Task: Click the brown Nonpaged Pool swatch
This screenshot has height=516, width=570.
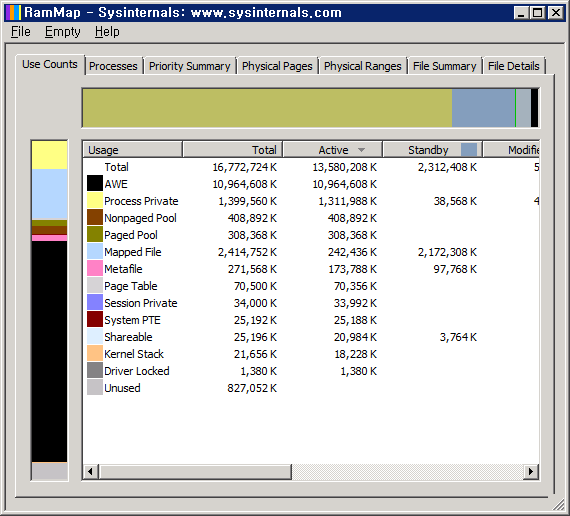Action: point(95,217)
